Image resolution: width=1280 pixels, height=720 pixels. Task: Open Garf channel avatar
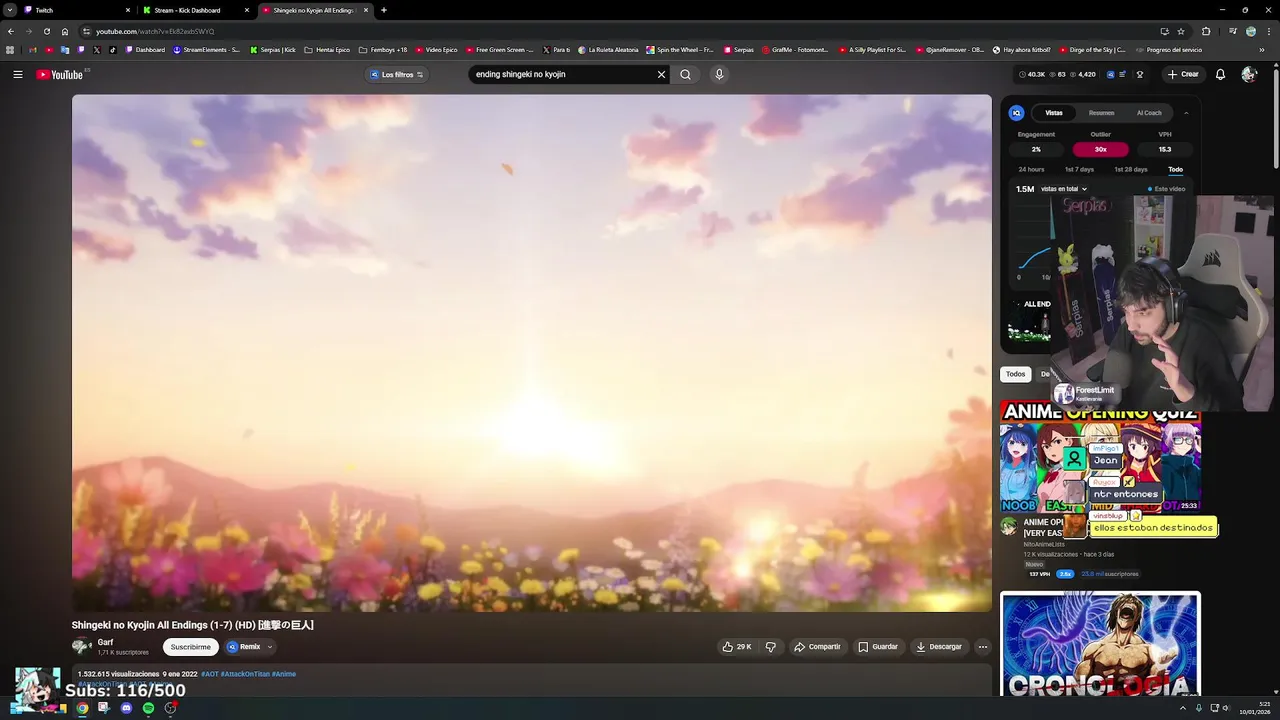click(81, 647)
